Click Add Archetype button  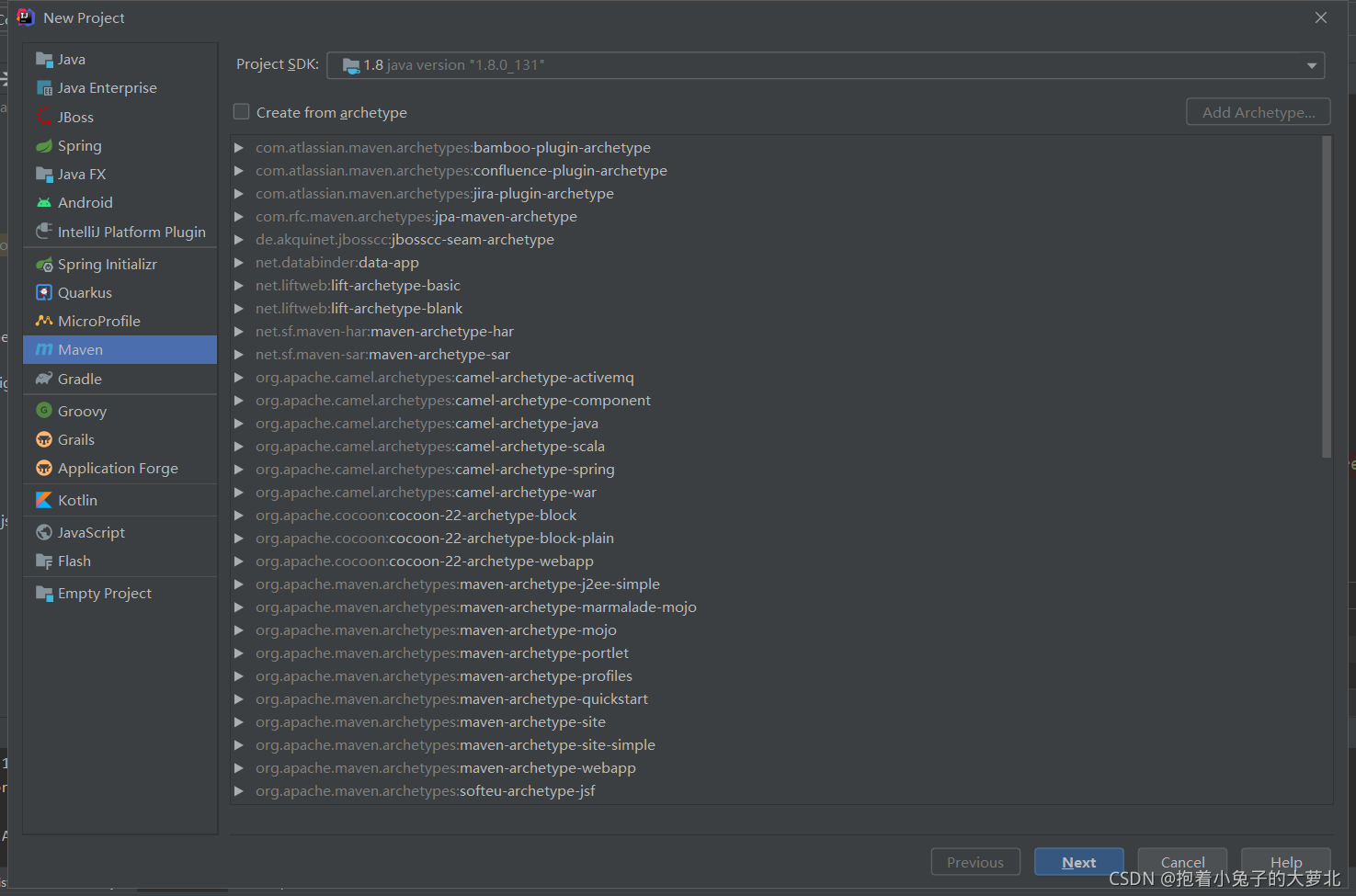tap(1259, 112)
